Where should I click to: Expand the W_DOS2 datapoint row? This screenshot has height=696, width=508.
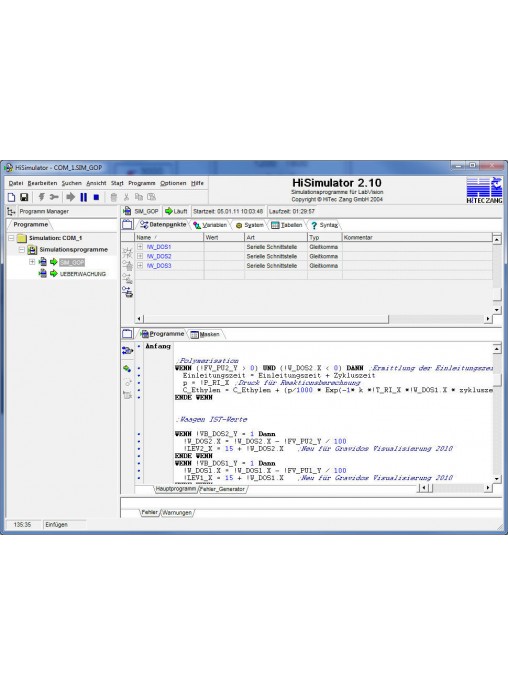click(x=140, y=256)
